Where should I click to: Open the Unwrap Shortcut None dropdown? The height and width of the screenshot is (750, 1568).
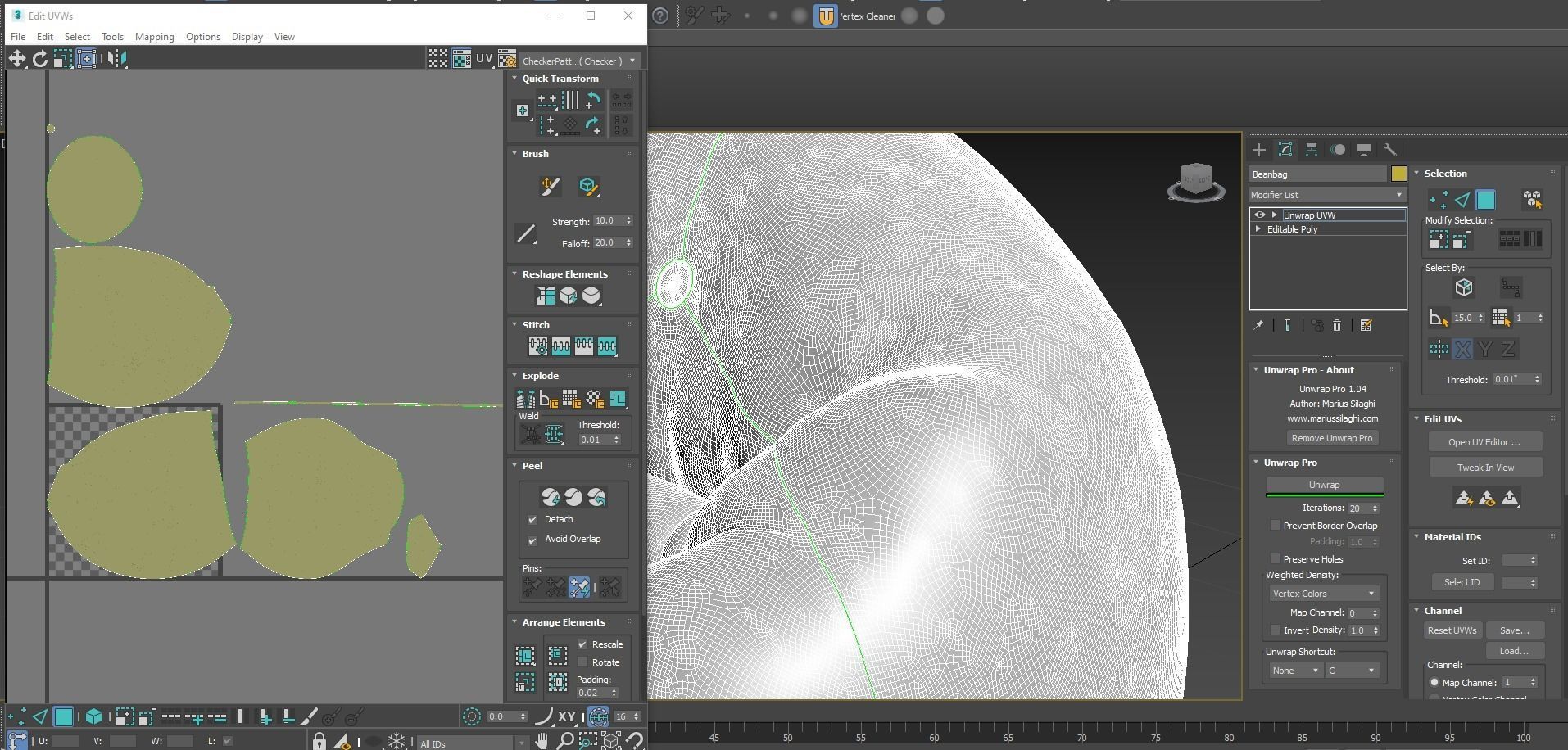(1295, 671)
